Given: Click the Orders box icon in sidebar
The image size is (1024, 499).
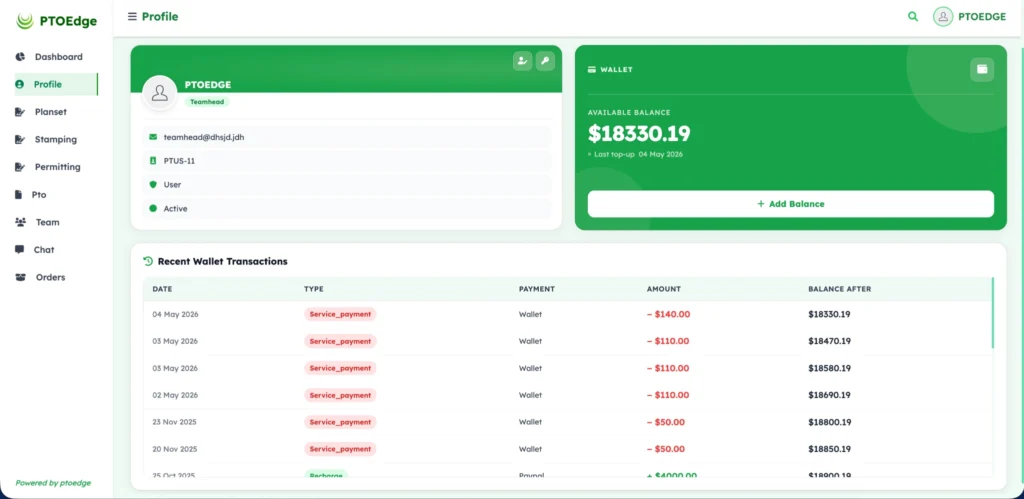Looking at the screenshot, I should pyautogui.click(x=21, y=277).
